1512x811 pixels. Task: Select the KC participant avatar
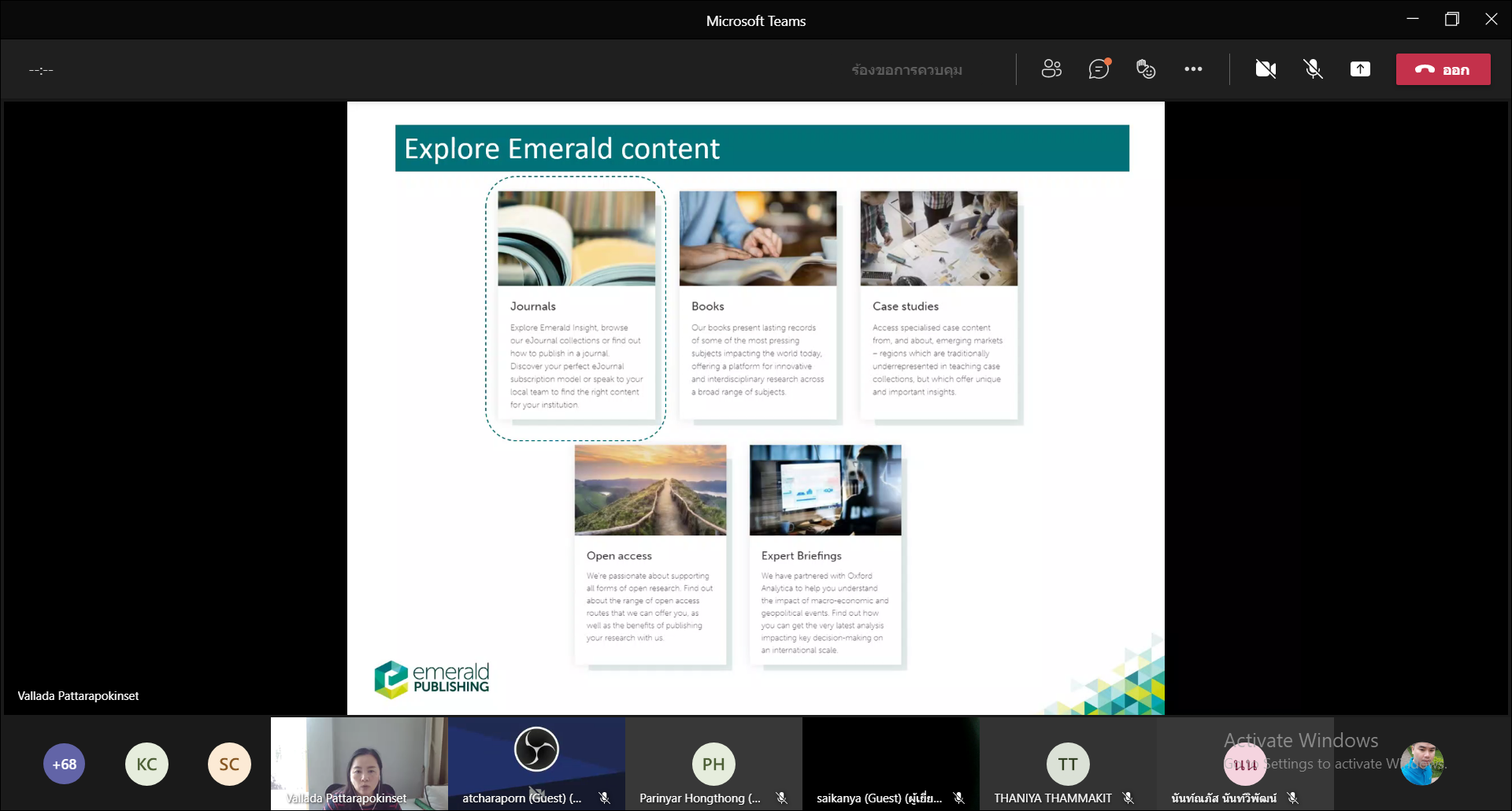(146, 764)
